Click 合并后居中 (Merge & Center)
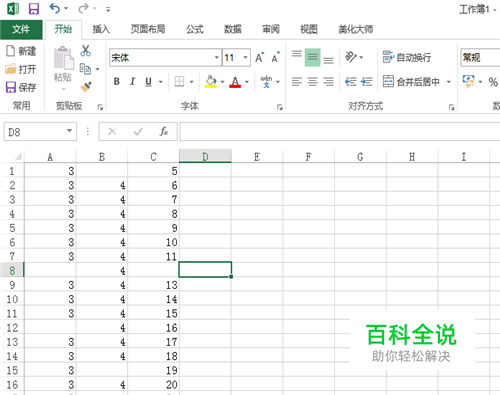Image resolution: width=500 pixels, height=395 pixels. pos(412,82)
